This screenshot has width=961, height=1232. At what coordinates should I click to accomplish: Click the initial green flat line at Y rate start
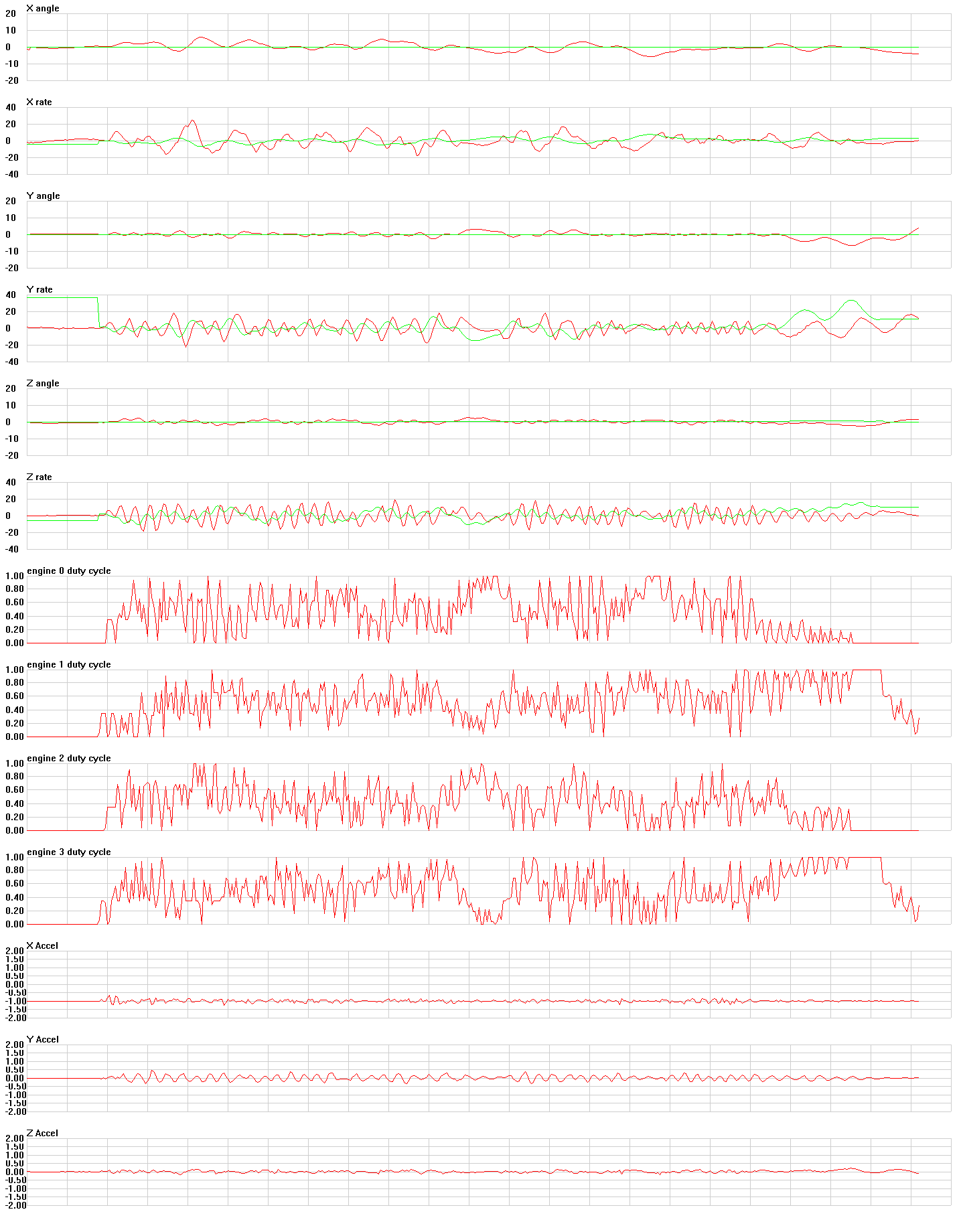(x=62, y=298)
